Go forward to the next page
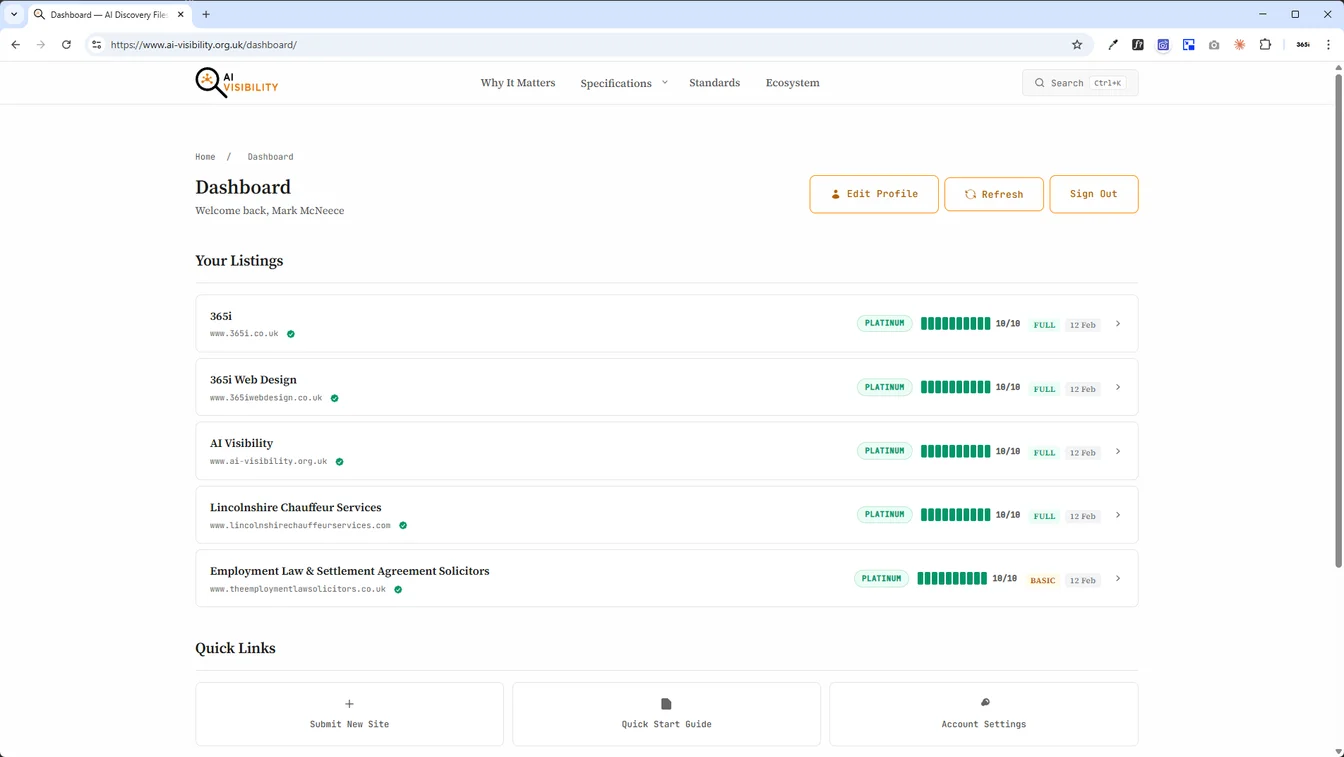The height and width of the screenshot is (757, 1344). (41, 44)
